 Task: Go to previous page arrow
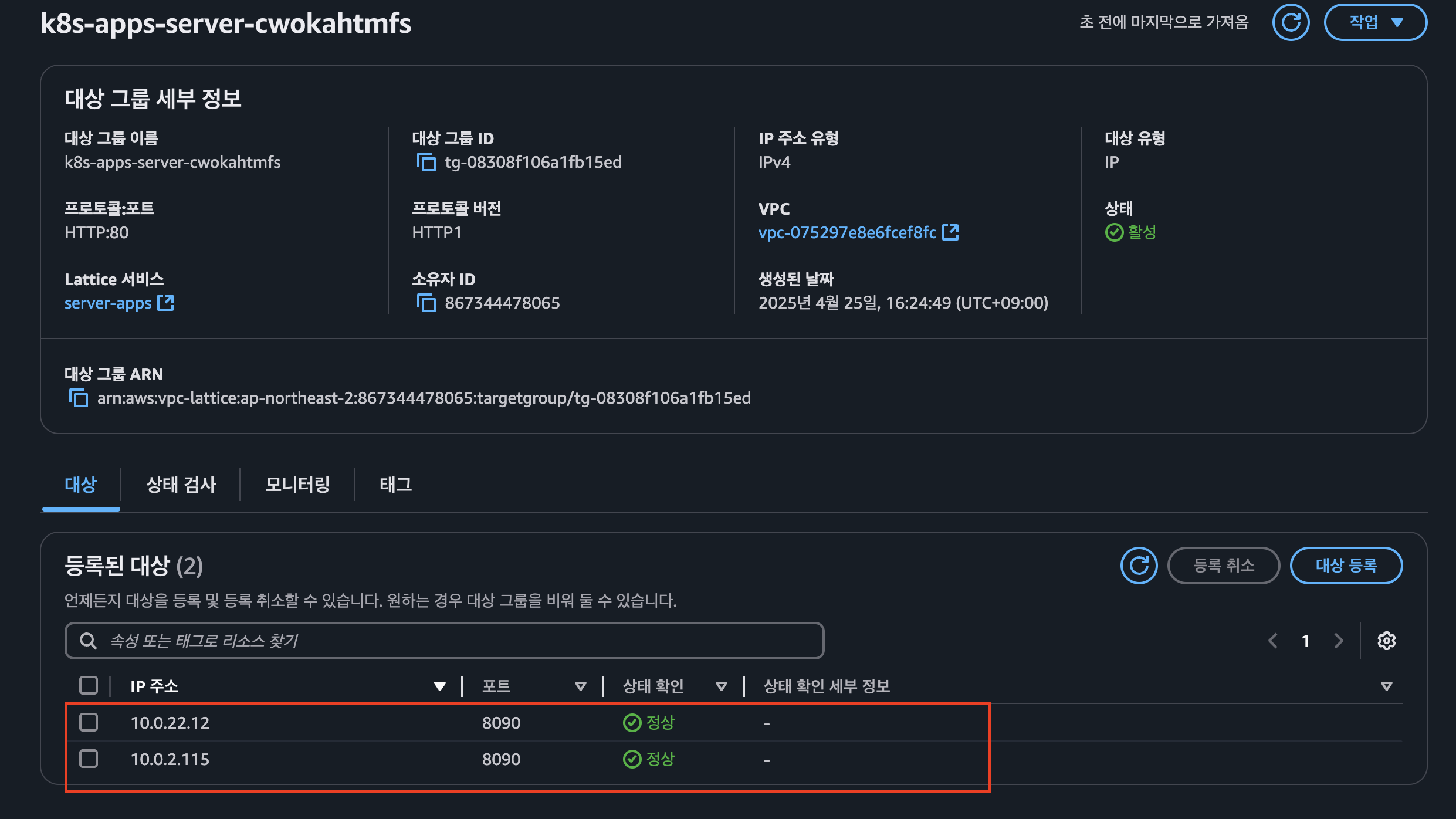click(1273, 641)
